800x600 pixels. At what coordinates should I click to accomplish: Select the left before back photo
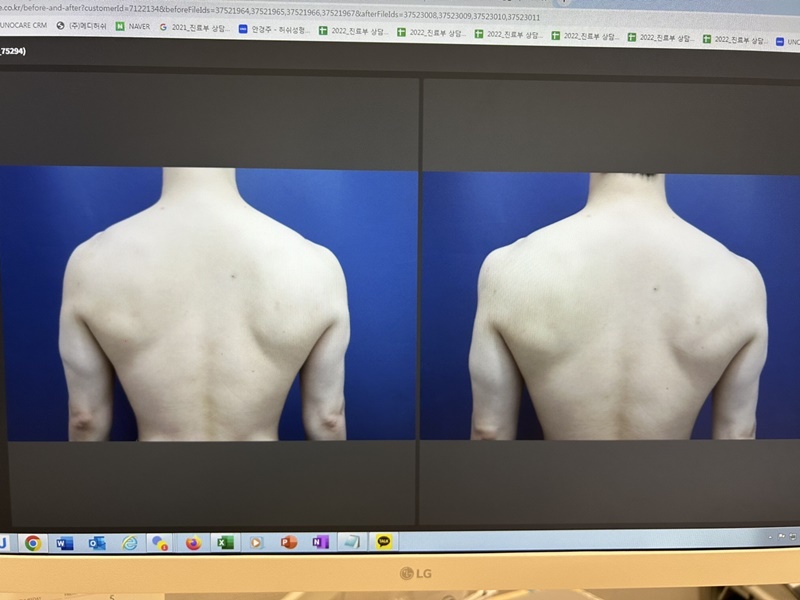(x=208, y=304)
